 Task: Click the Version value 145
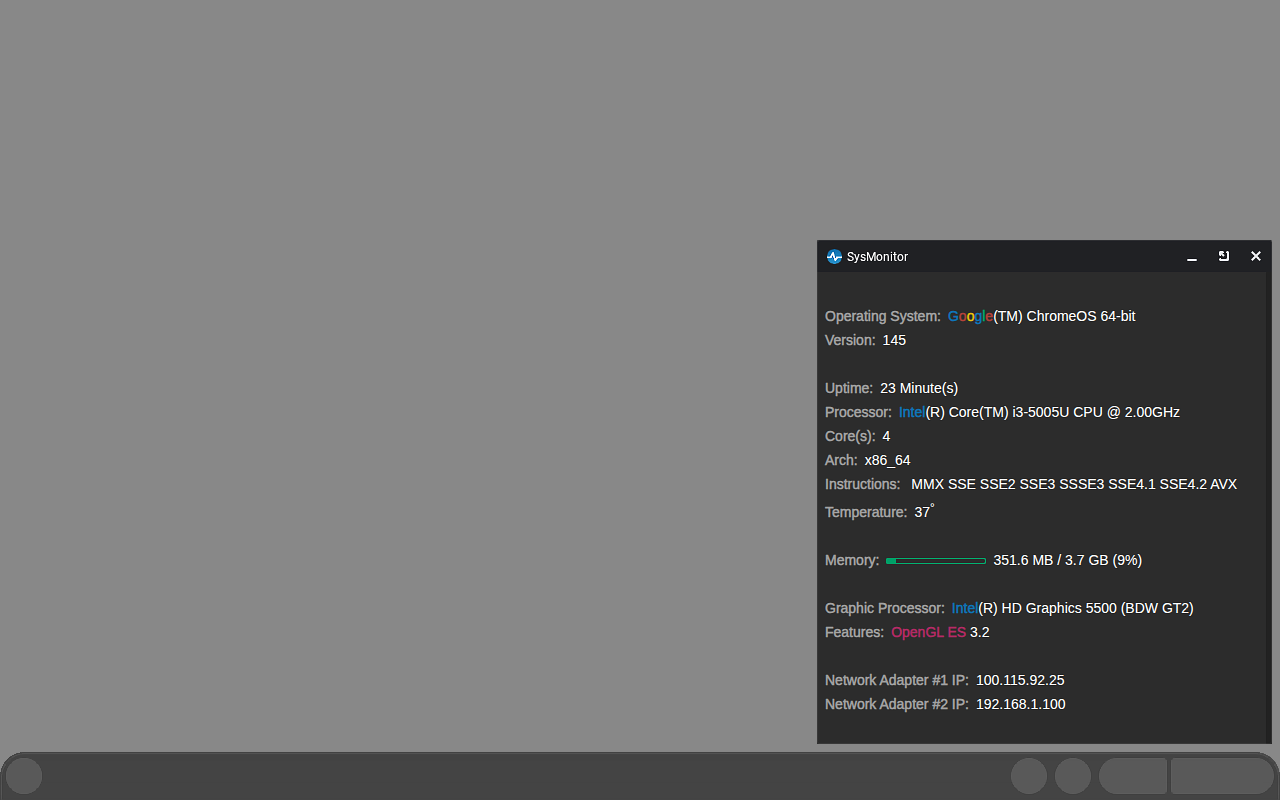pyautogui.click(x=894, y=340)
